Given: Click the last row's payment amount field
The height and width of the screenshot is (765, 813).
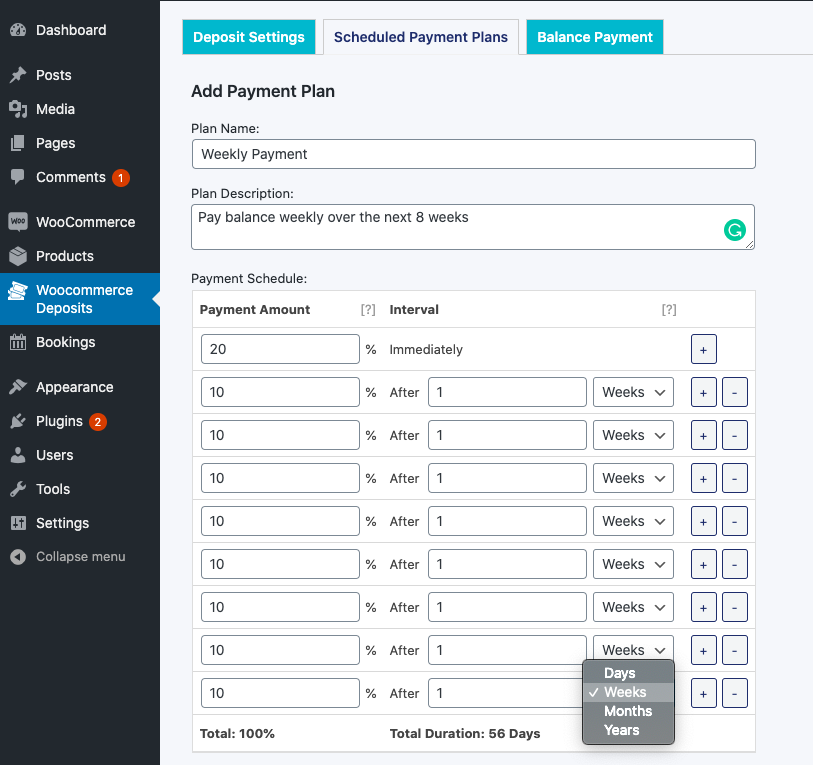Looking at the screenshot, I should (280, 693).
